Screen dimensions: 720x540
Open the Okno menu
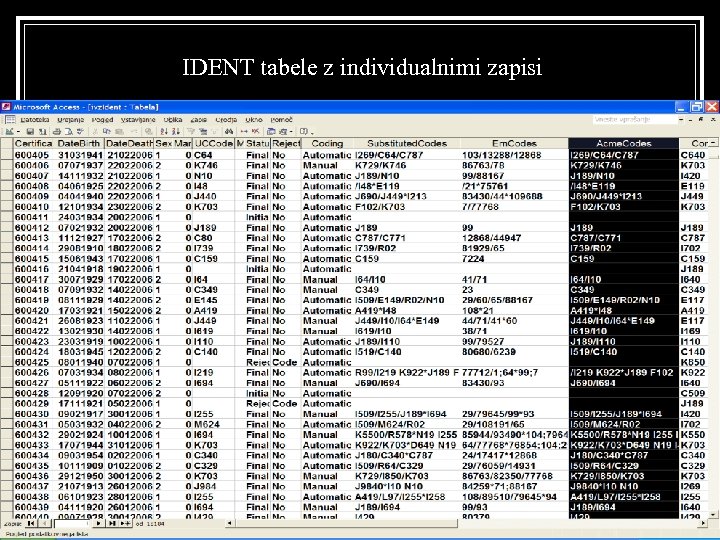click(253, 119)
